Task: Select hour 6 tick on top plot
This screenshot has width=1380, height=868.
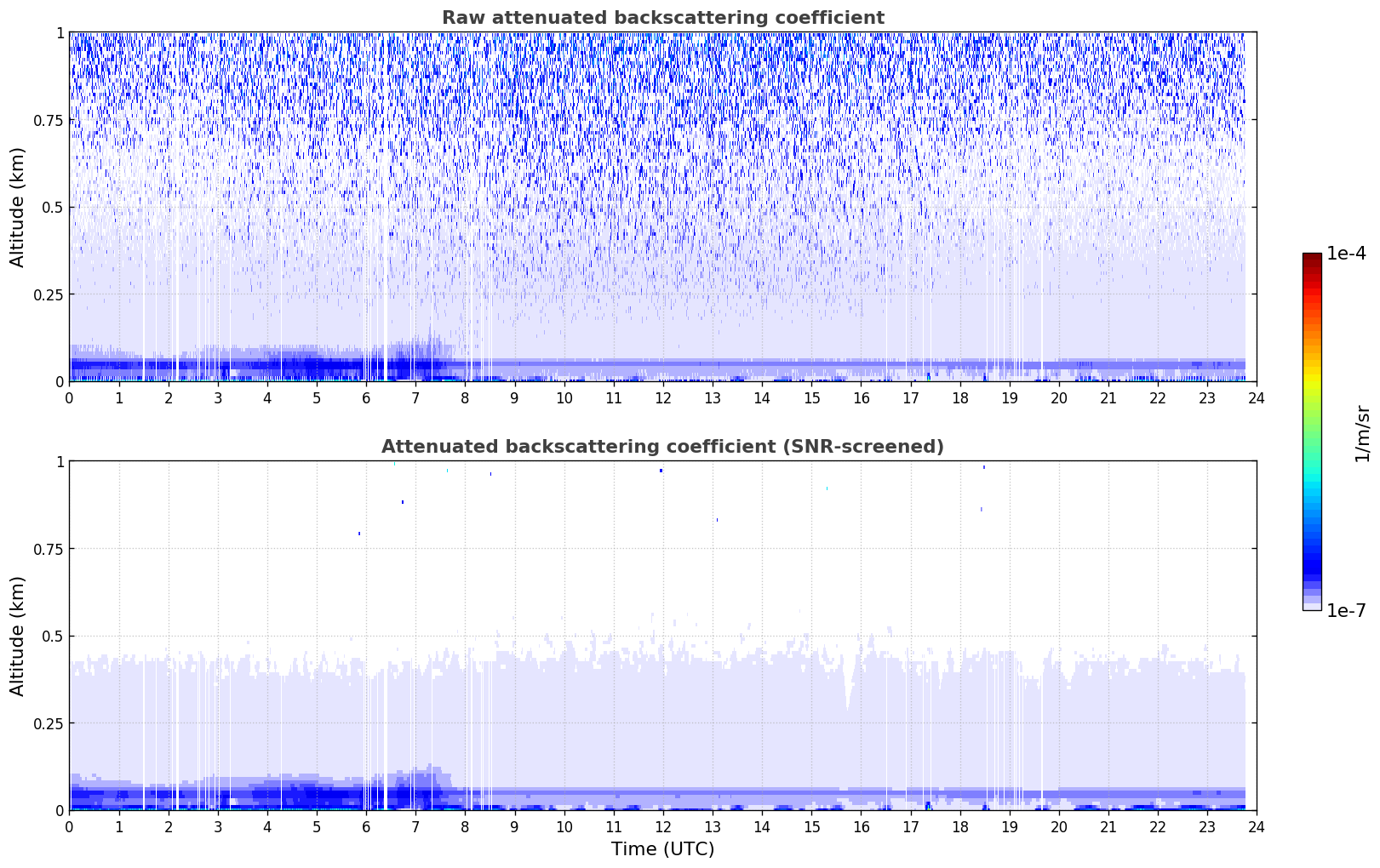Action: [x=366, y=398]
